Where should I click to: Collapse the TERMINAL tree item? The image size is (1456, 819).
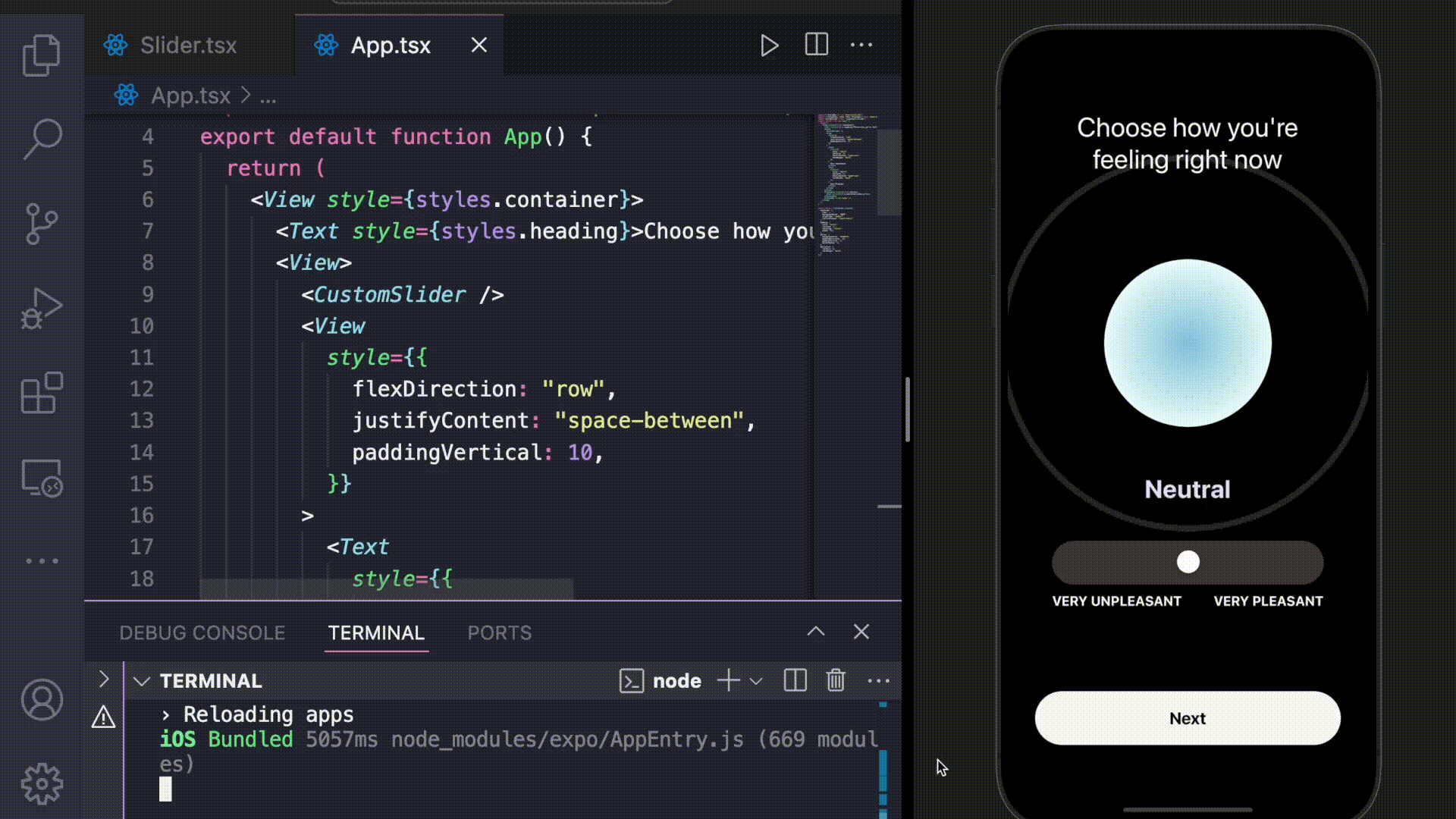coord(140,681)
